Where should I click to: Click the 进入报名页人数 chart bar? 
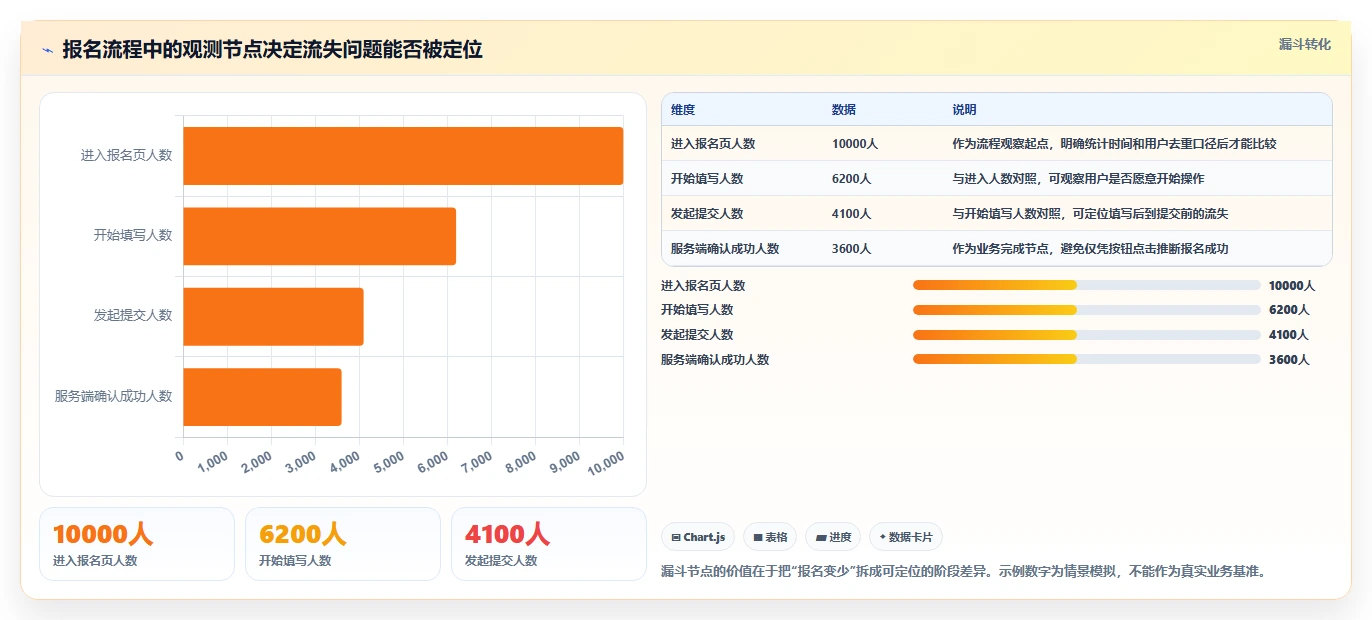tap(403, 156)
